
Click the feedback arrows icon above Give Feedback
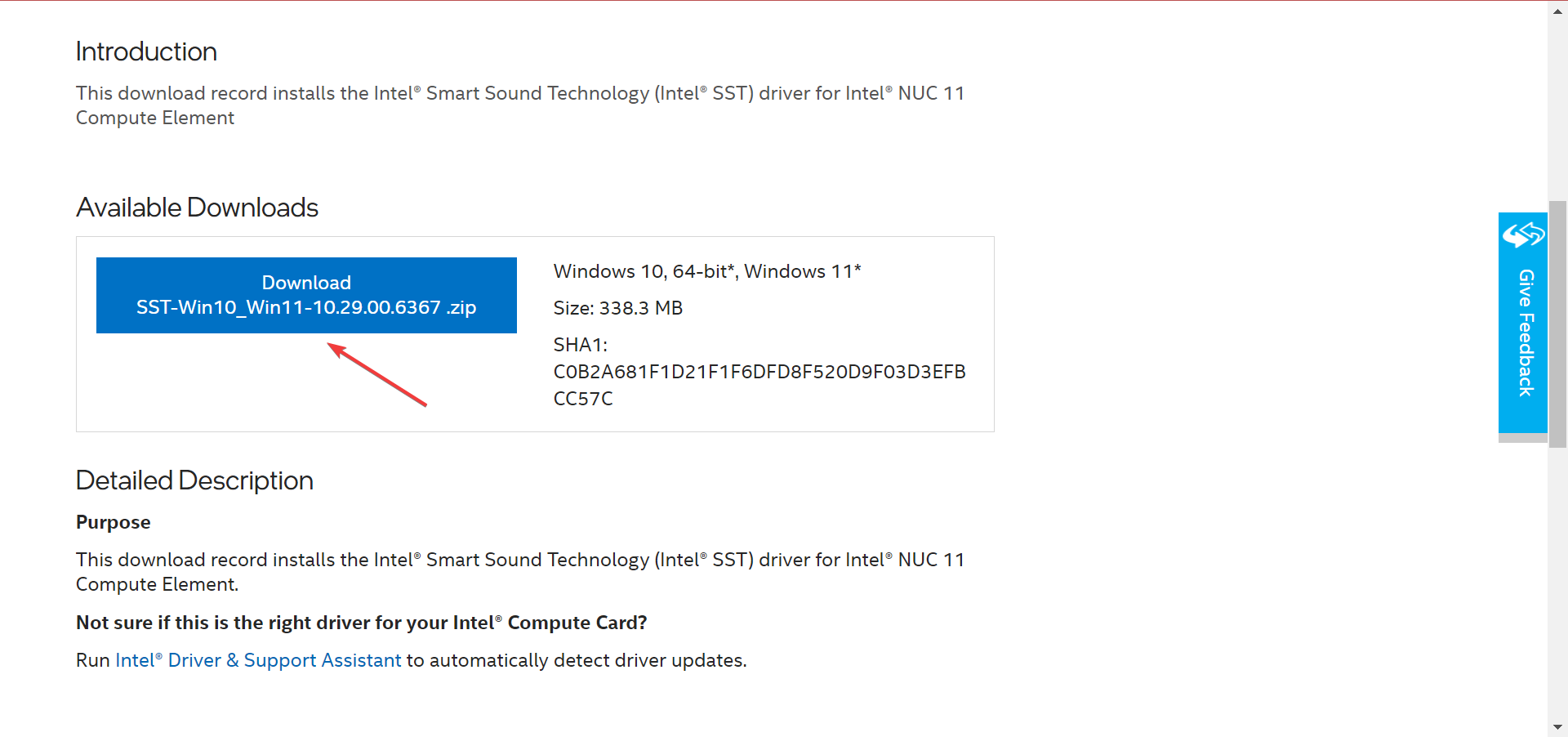[1523, 235]
